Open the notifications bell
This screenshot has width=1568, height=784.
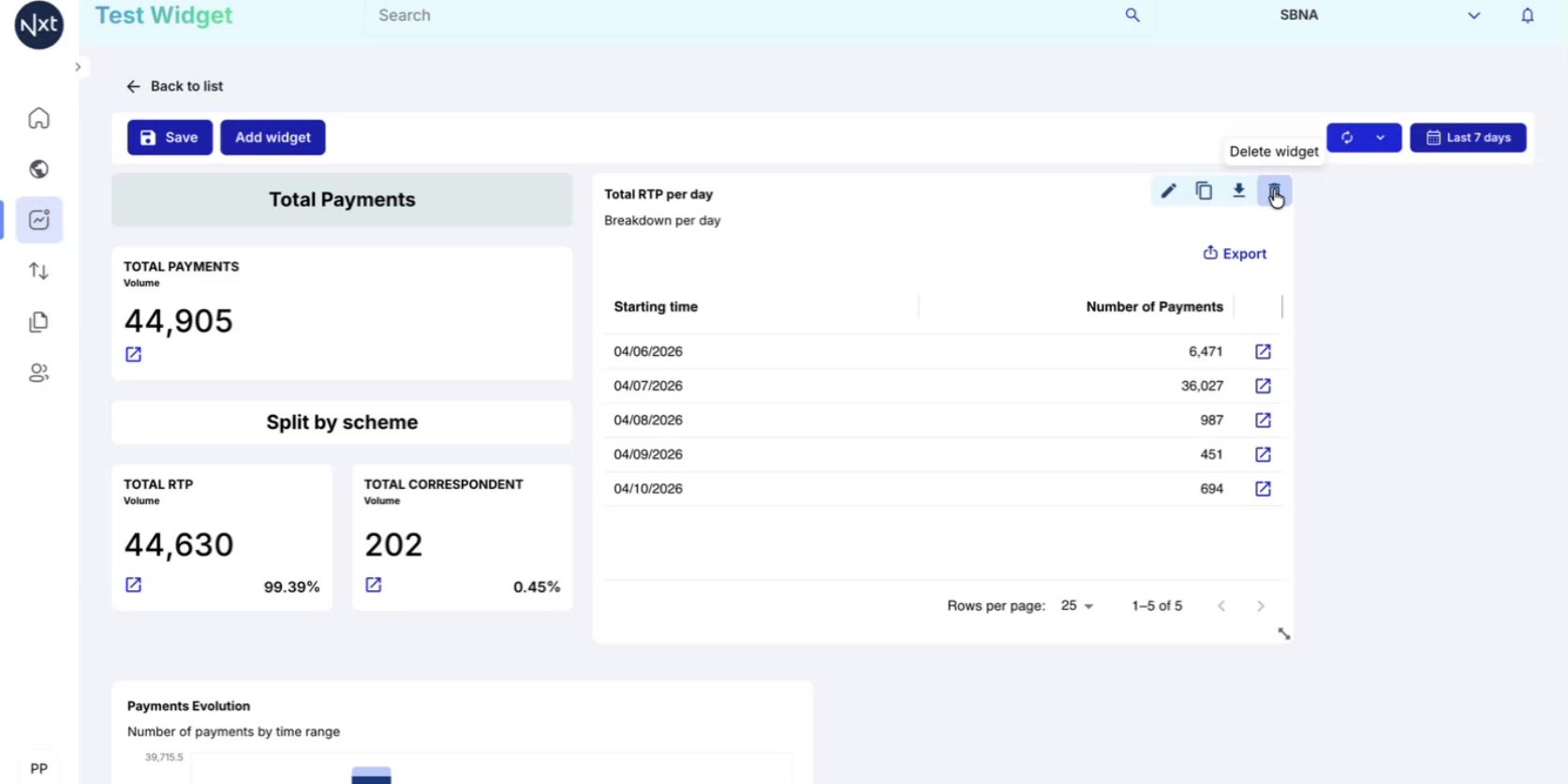[1527, 15]
